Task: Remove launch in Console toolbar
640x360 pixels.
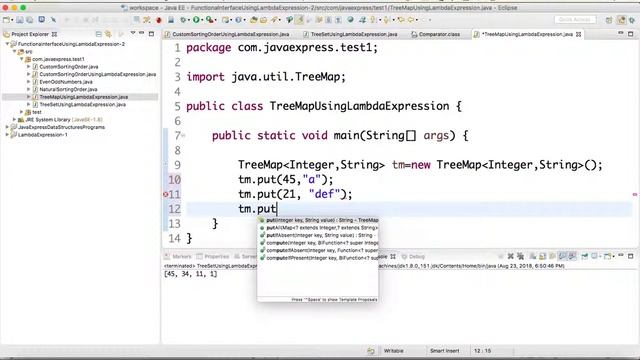Action: coord(511,256)
